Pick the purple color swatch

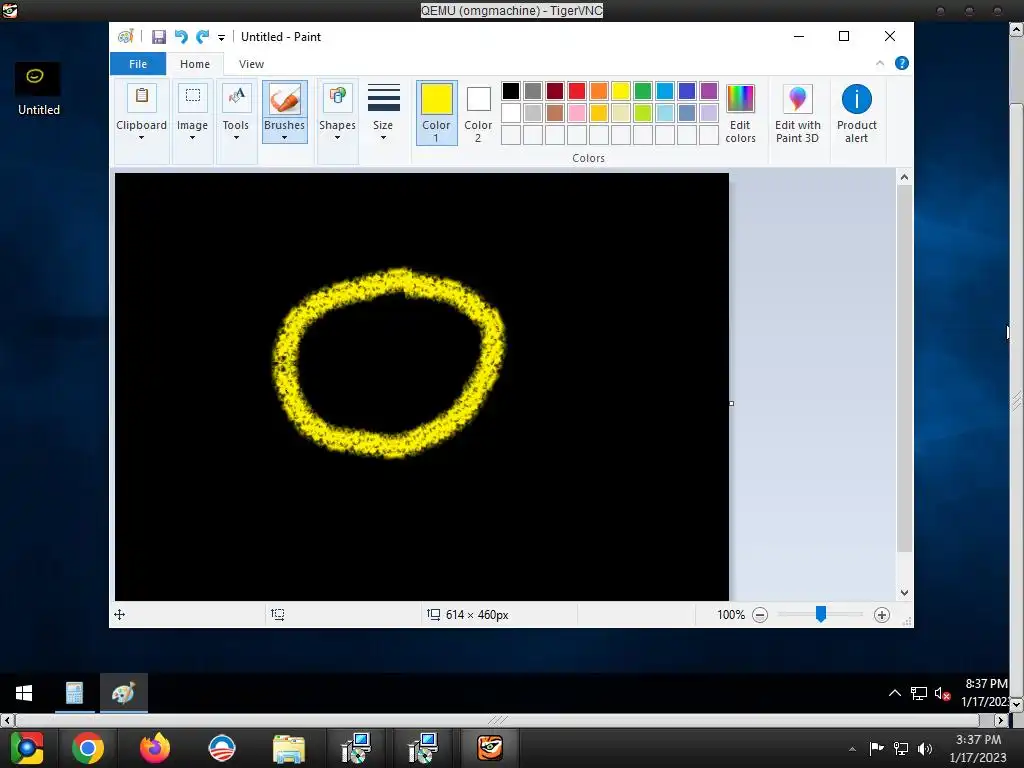pos(709,91)
